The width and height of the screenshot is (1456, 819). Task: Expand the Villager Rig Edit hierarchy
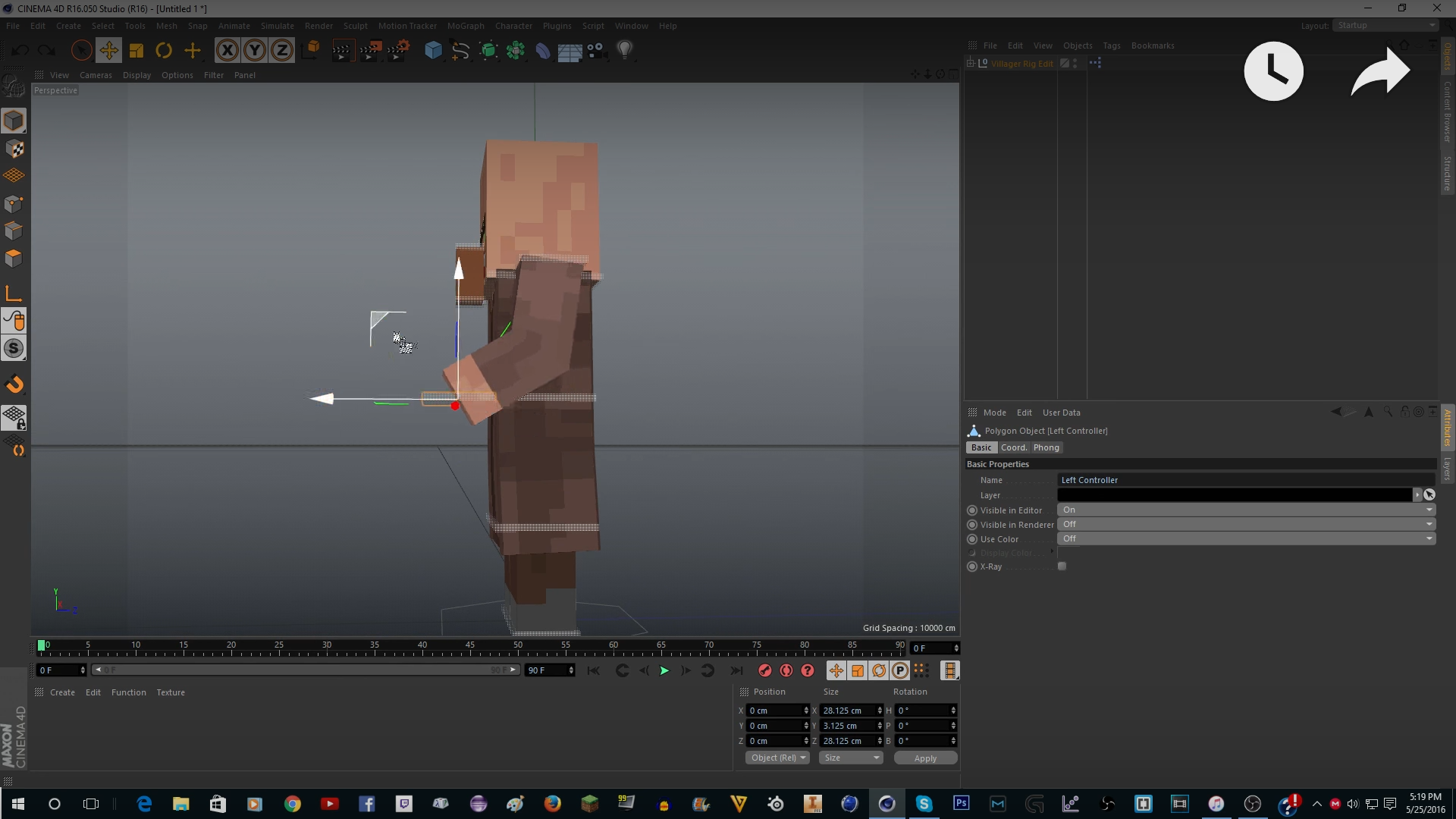pyautogui.click(x=970, y=64)
